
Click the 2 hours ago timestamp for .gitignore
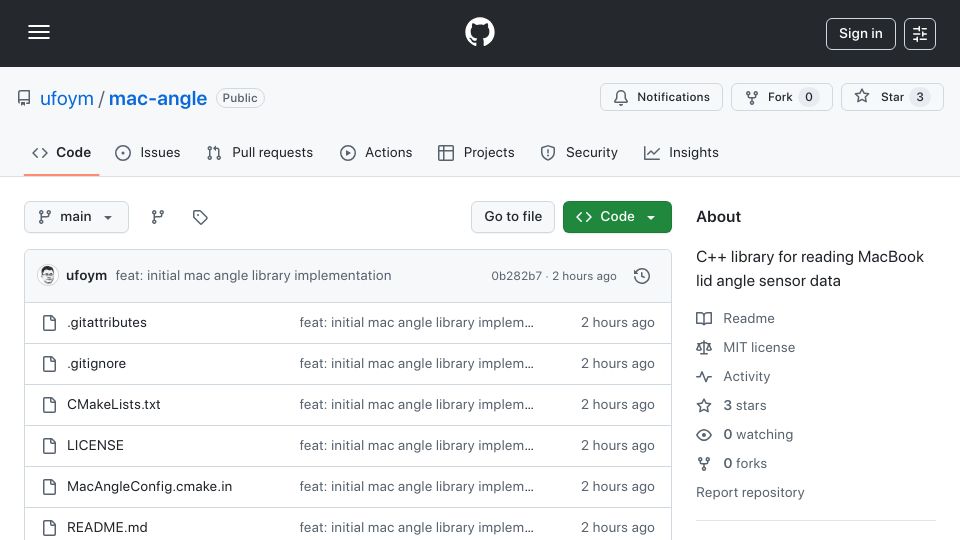(618, 364)
